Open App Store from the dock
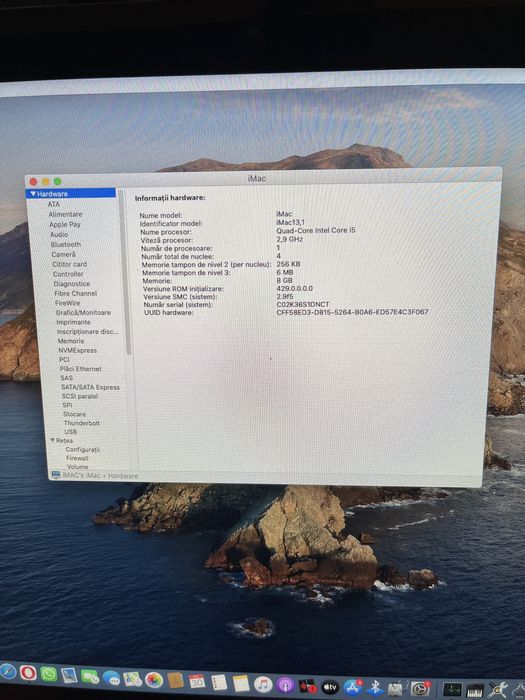 [353, 688]
